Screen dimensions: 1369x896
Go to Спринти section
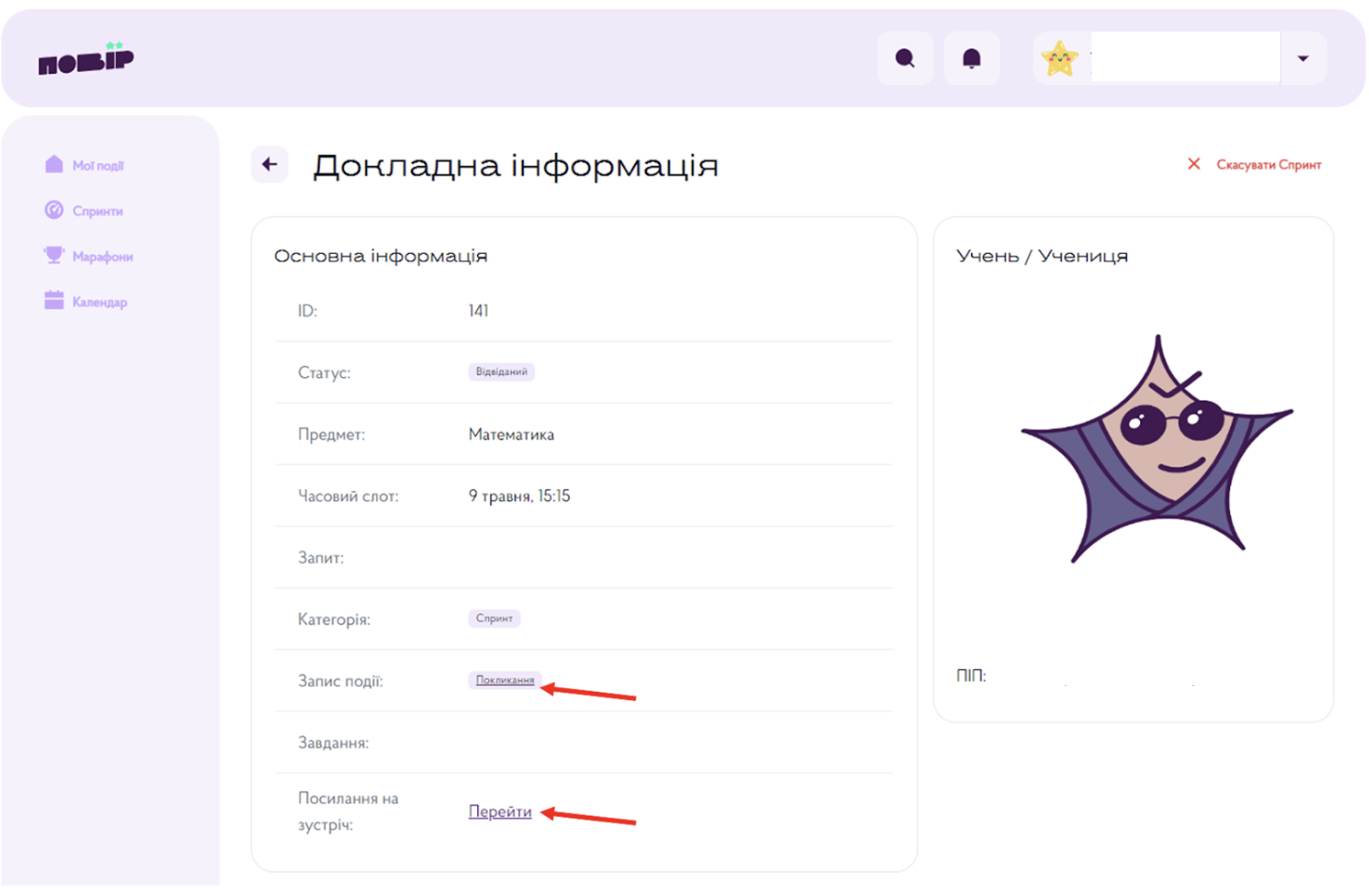(x=98, y=211)
